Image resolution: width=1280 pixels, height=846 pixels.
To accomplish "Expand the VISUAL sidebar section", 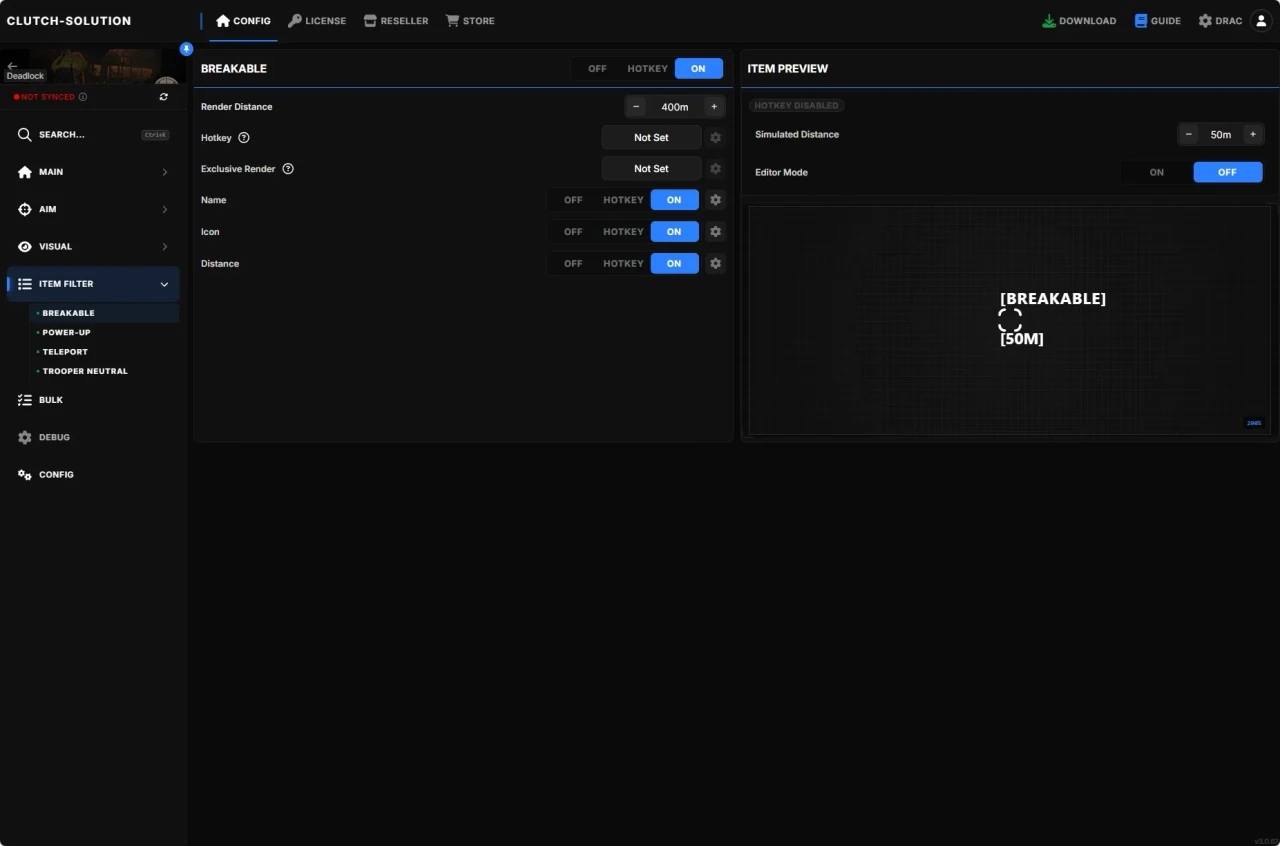I will (93, 247).
